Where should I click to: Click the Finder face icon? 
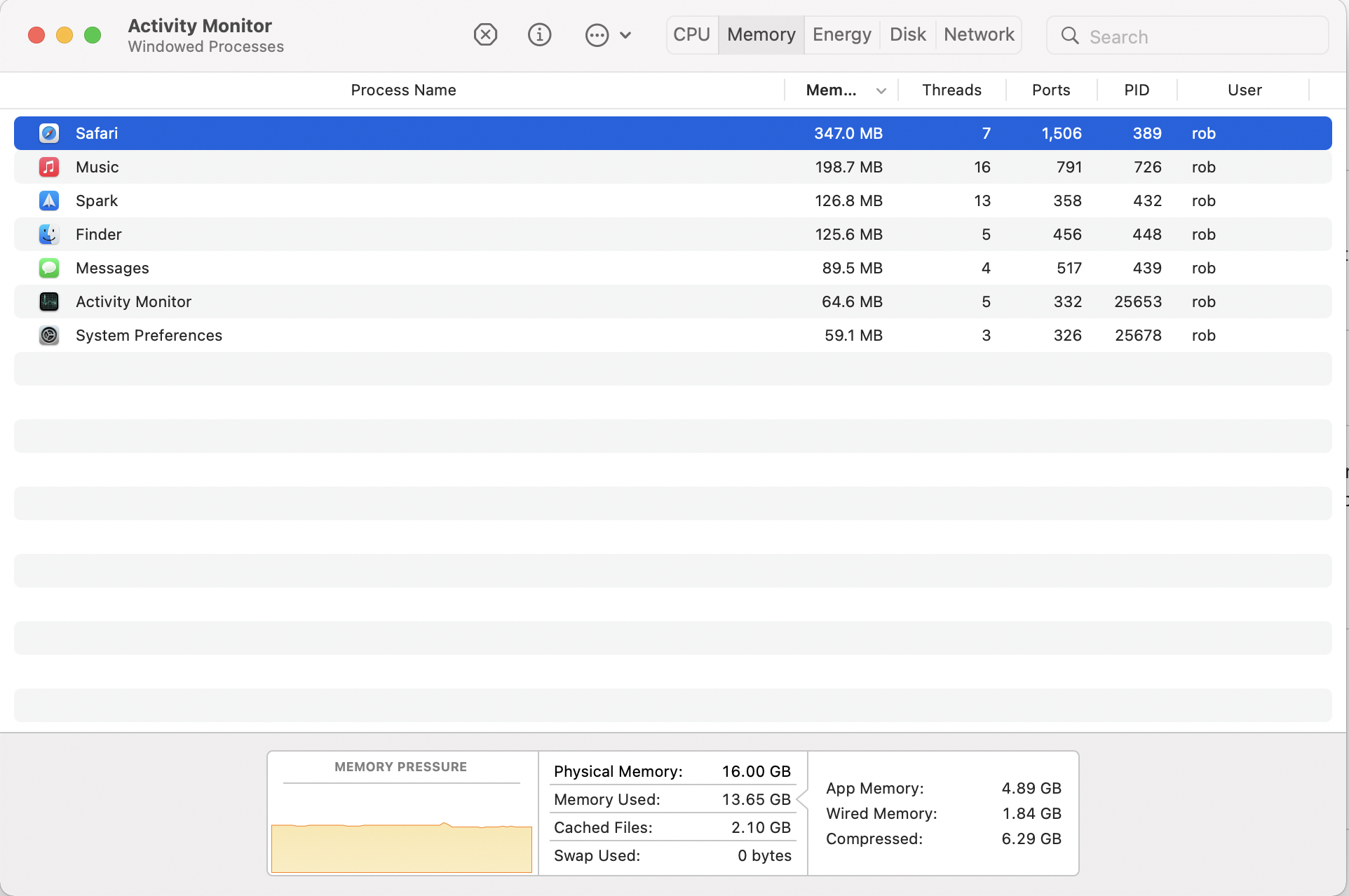[49, 234]
